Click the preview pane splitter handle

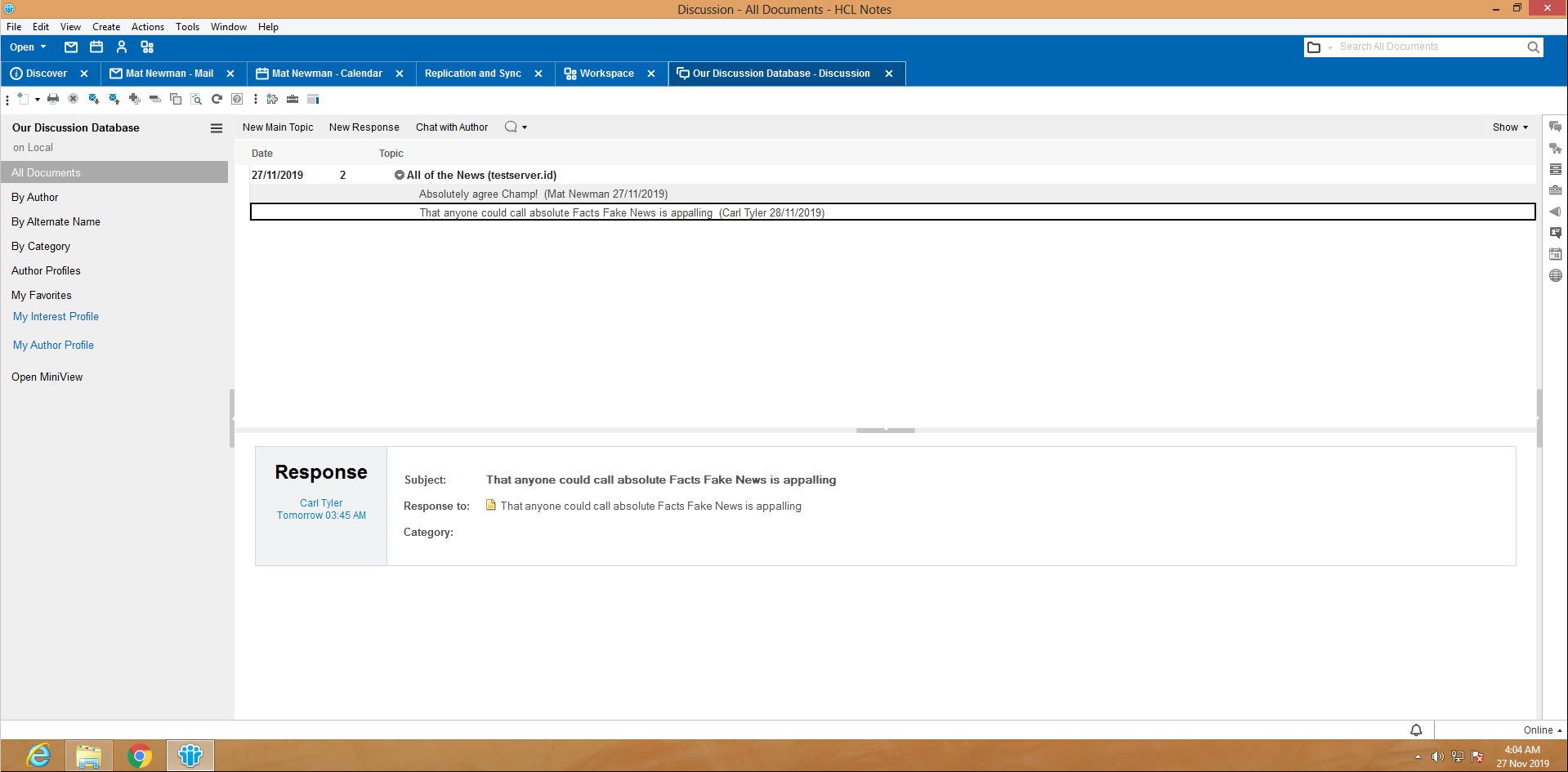tap(885, 430)
